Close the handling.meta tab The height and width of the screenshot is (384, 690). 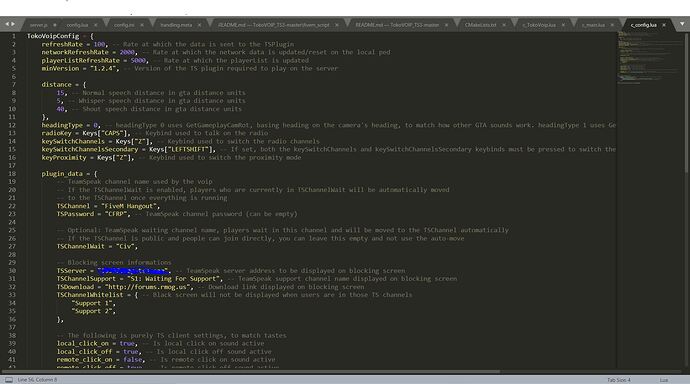click(199, 25)
